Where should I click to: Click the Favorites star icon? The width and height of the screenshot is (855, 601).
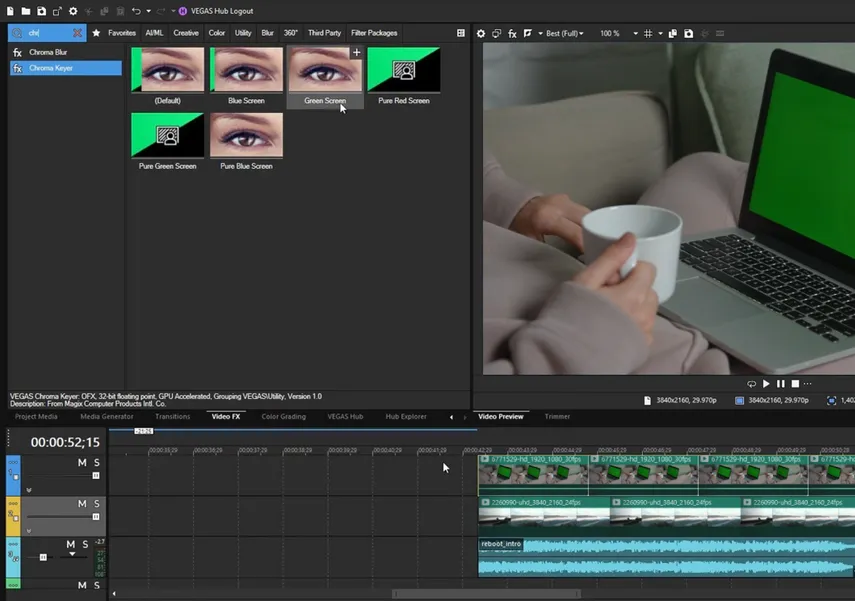pos(96,33)
